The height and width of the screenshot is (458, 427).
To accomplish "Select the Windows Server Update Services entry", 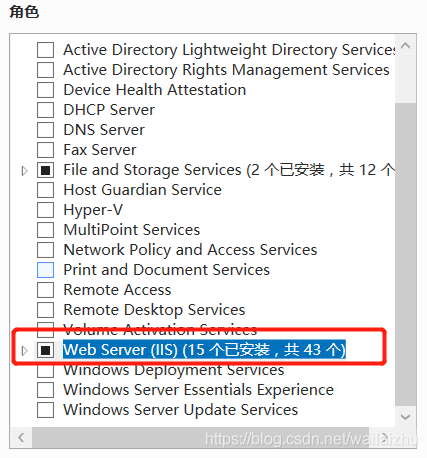I will [x=181, y=410].
